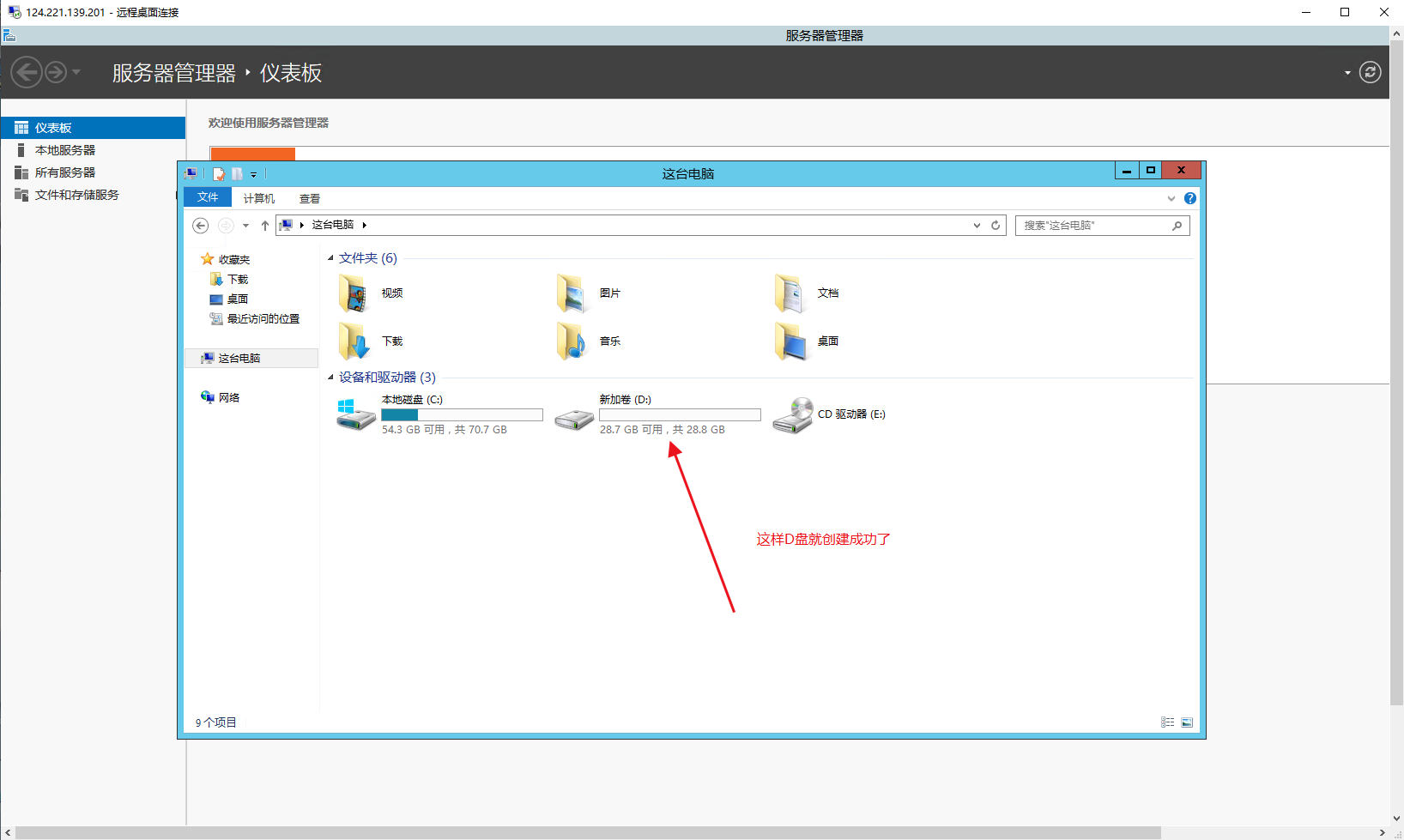Image resolution: width=1404 pixels, height=840 pixels.
Task: Switch to details view in status bar
Action: coord(1167,722)
